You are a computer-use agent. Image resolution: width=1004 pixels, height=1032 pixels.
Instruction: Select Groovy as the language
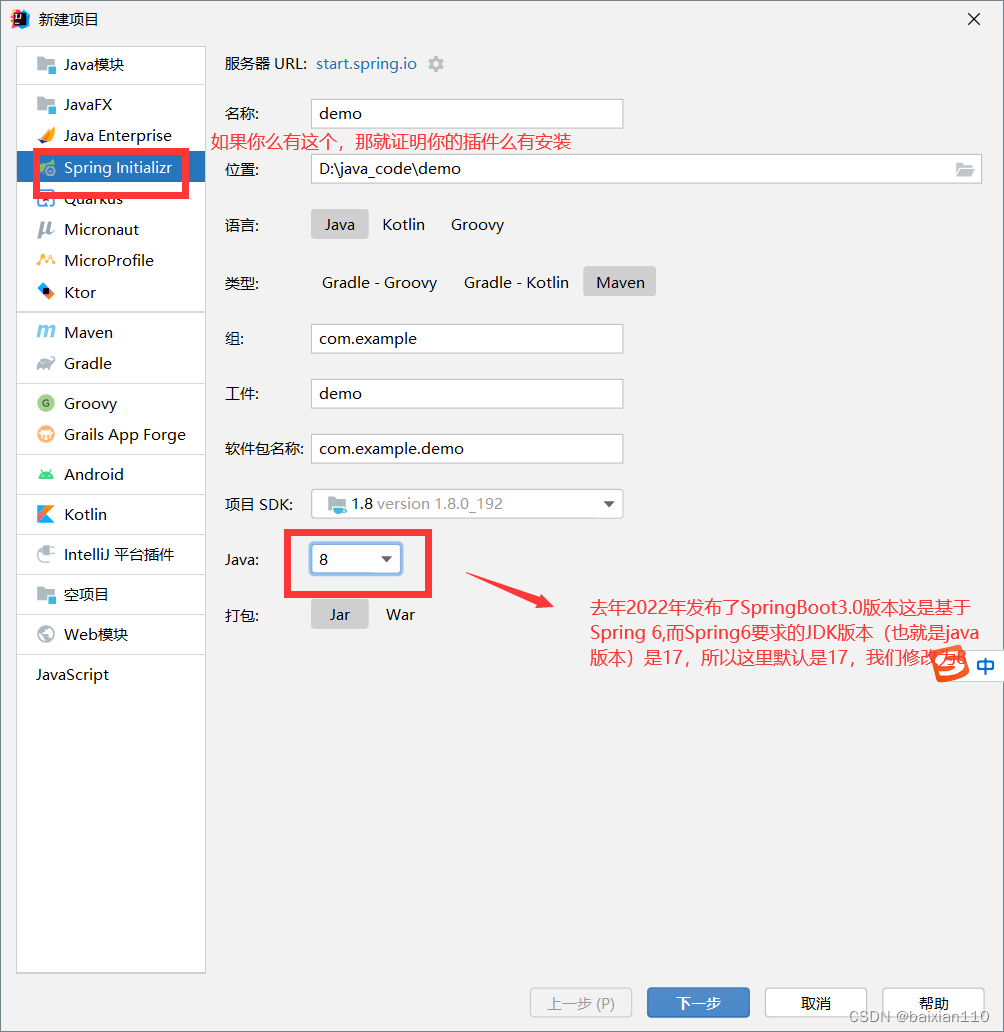[x=477, y=224]
